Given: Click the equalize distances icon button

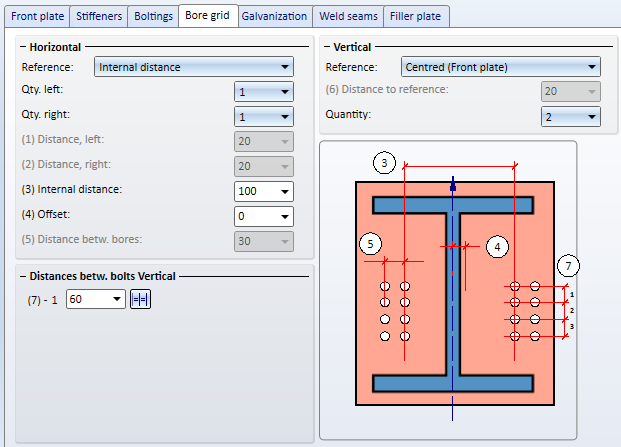Looking at the screenshot, I should (140, 299).
